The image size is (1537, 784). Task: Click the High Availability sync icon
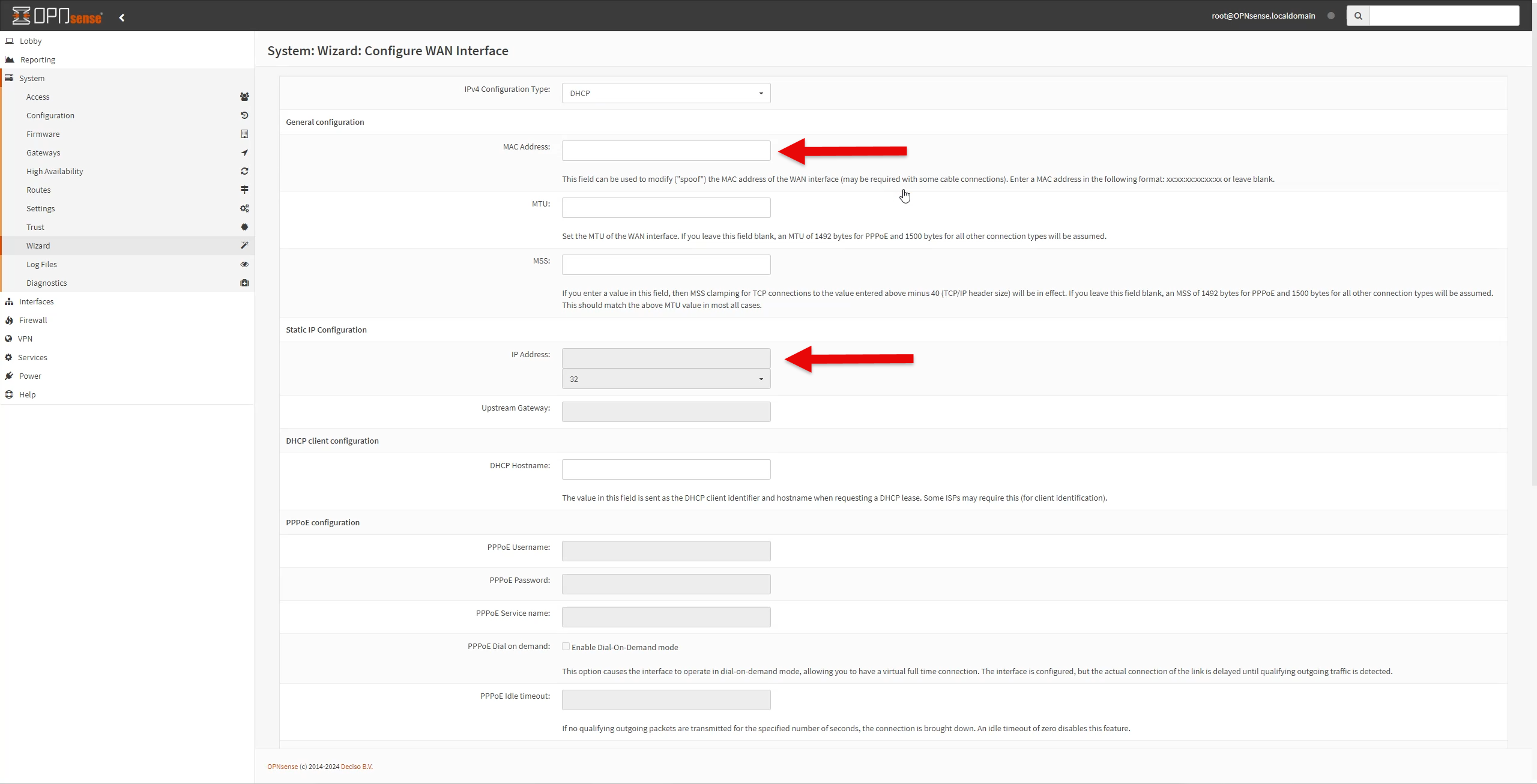click(x=244, y=171)
